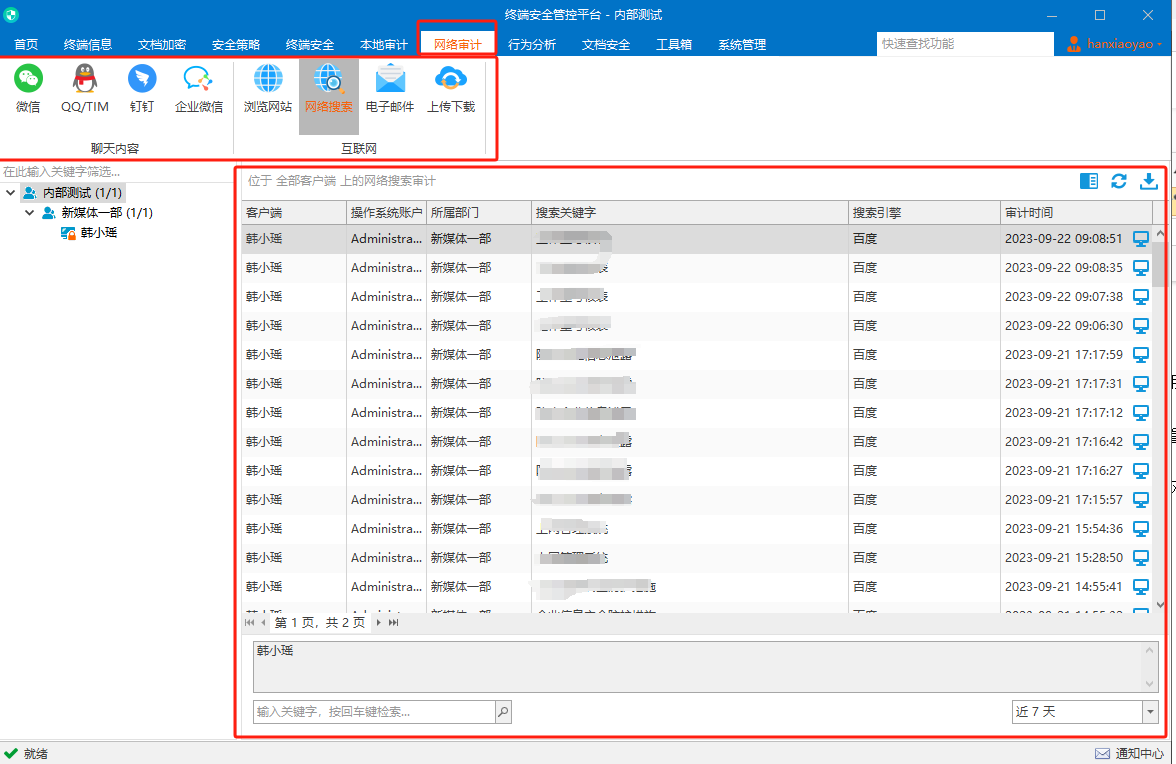The height and width of the screenshot is (764, 1176).
Task: Switch to the 行为分析 tab
Action: point(532,44)
